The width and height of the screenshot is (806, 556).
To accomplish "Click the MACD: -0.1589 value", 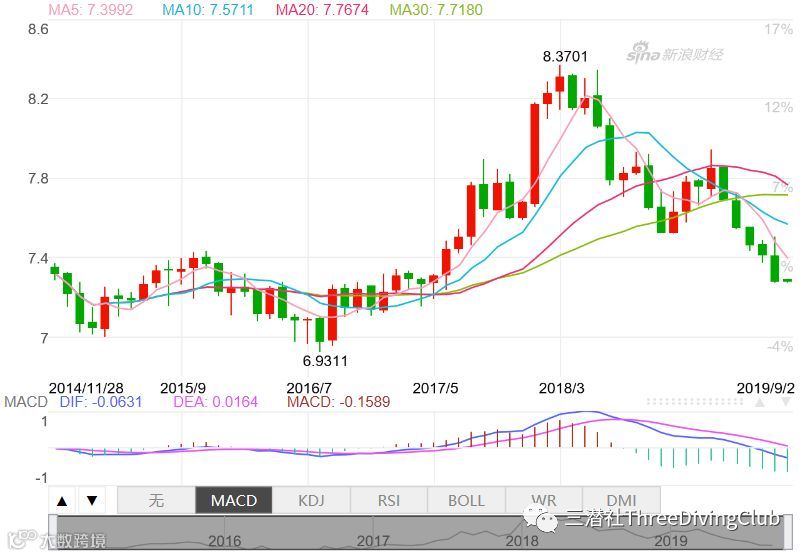I will pyautogui.click(x=339, y=401).
